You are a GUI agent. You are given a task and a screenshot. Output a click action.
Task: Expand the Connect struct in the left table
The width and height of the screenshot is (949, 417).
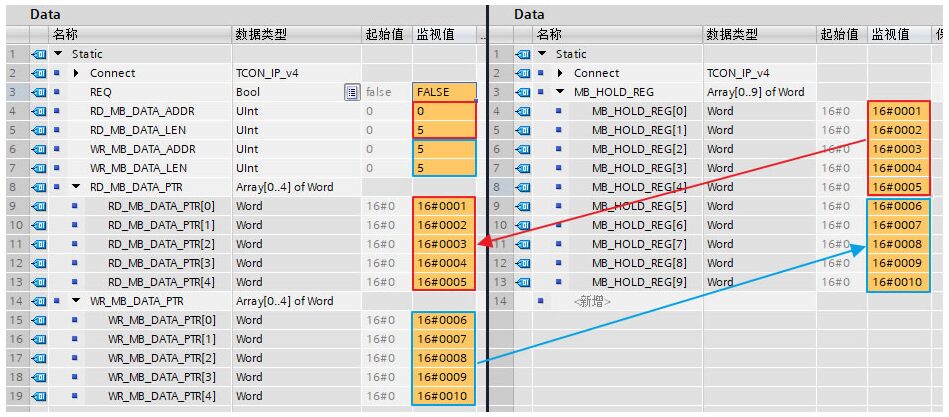(76, 73)
